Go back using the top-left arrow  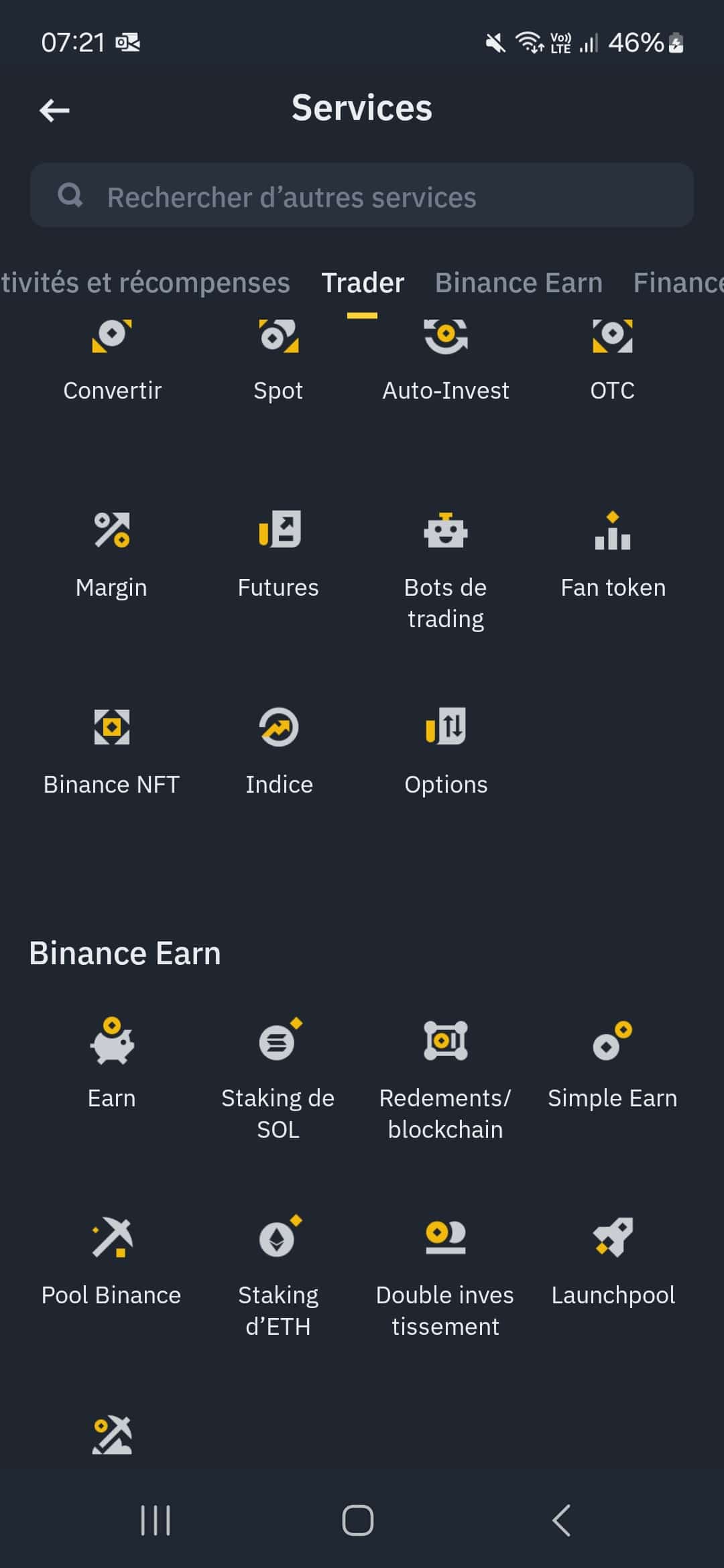coord(55,110)
